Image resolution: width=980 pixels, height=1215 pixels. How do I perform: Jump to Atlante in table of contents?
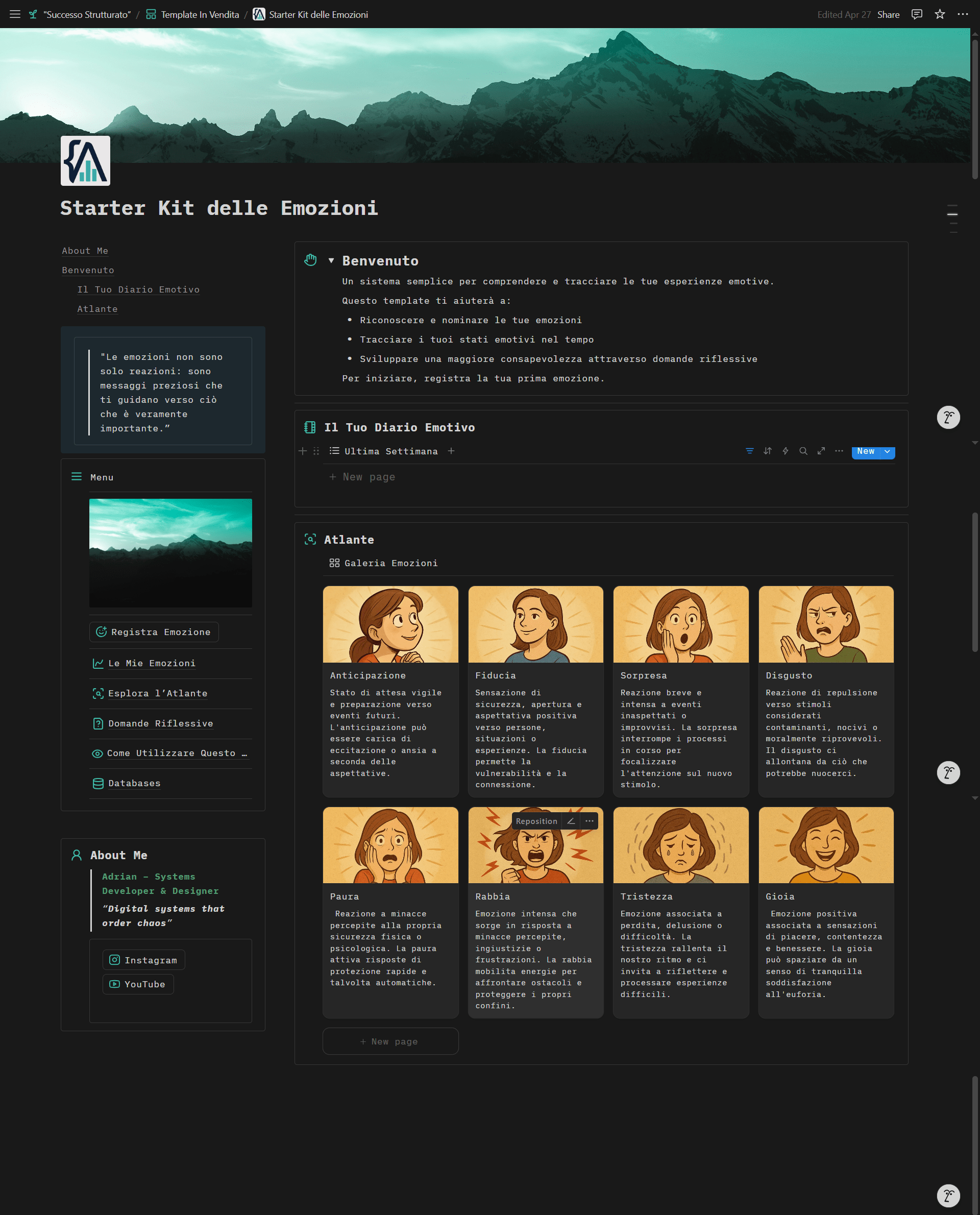(97, 309)
